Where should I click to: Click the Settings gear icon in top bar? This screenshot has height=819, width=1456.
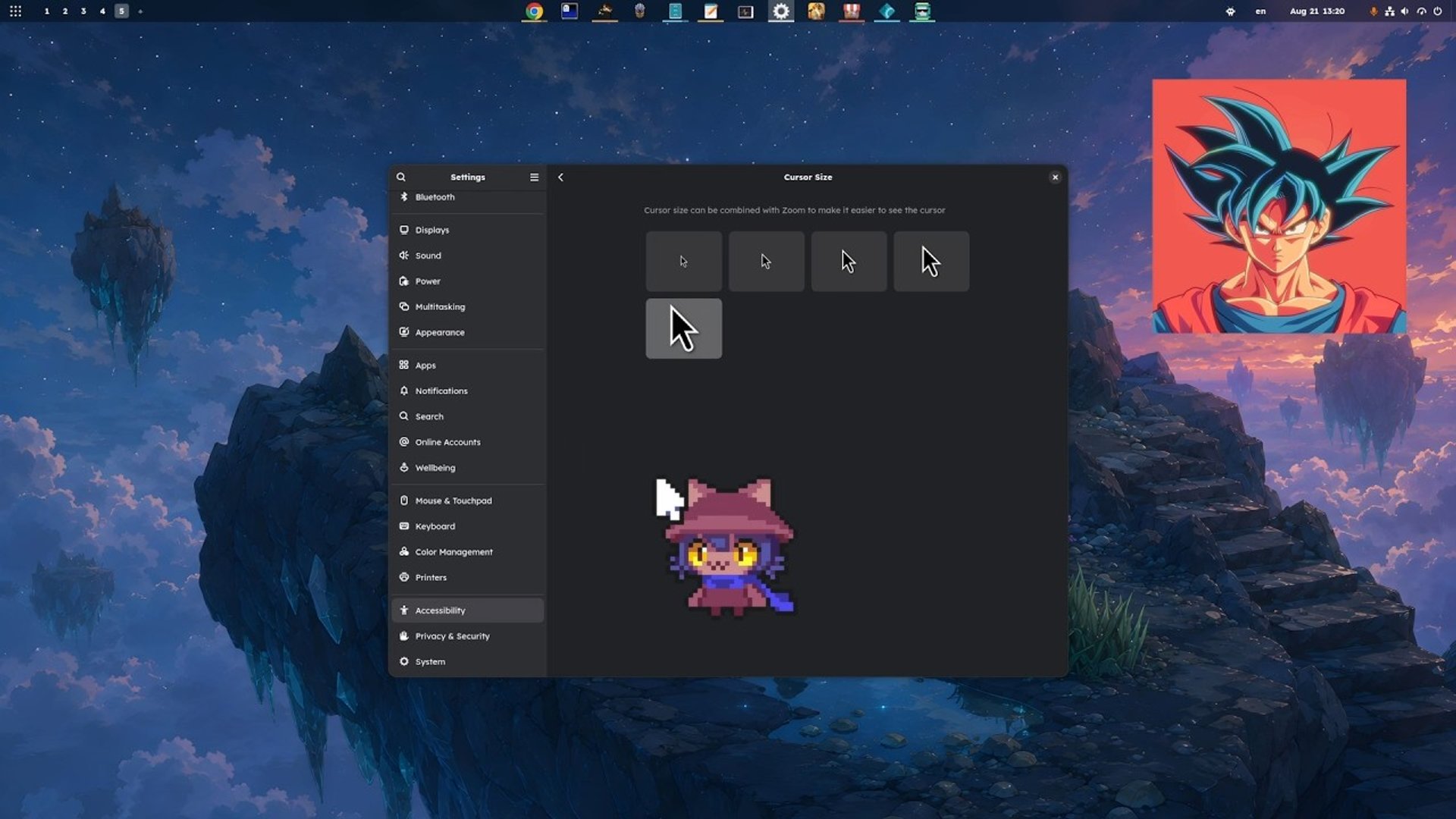click(781, 11)
